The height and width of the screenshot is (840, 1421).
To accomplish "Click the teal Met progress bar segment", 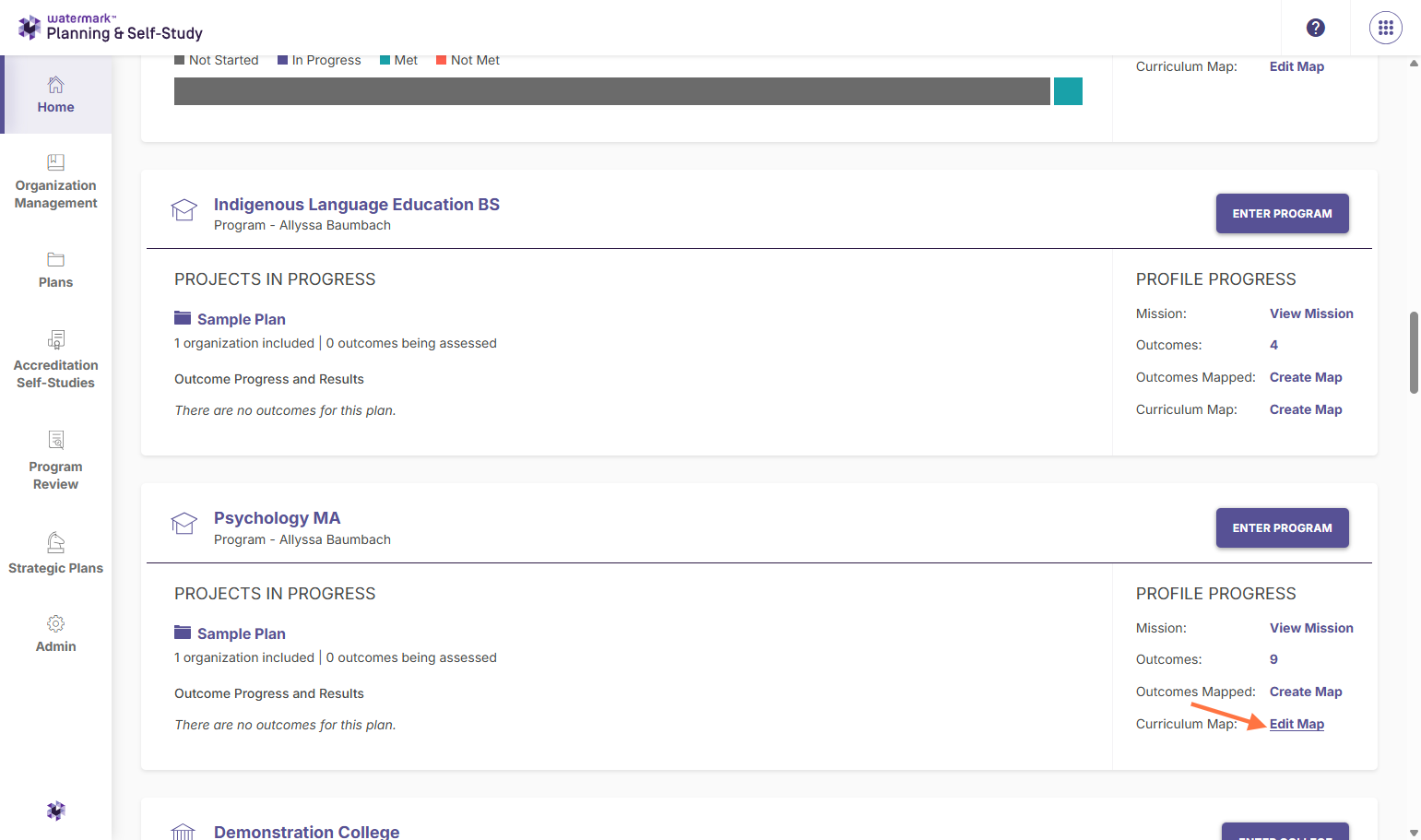I will [x=1068, y=91].
